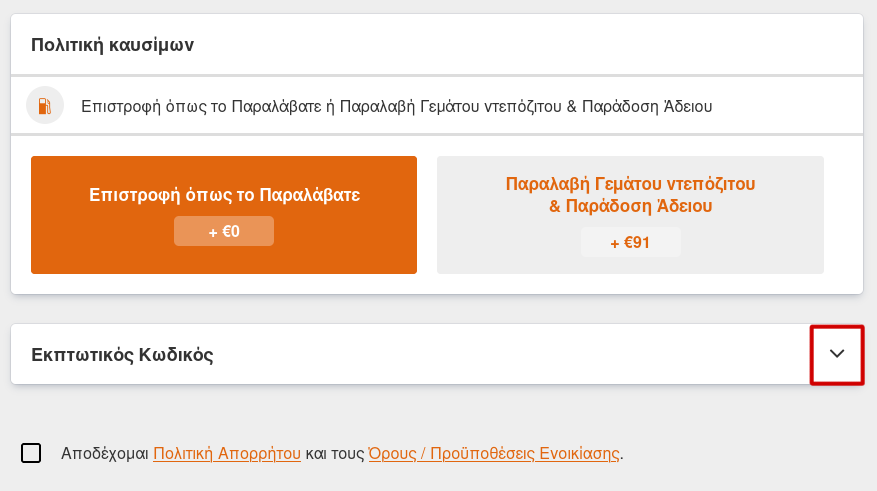The height and width of the screenshot is (491, 877).
Task: Click the fuel pump icon
Action: (45, 105)
